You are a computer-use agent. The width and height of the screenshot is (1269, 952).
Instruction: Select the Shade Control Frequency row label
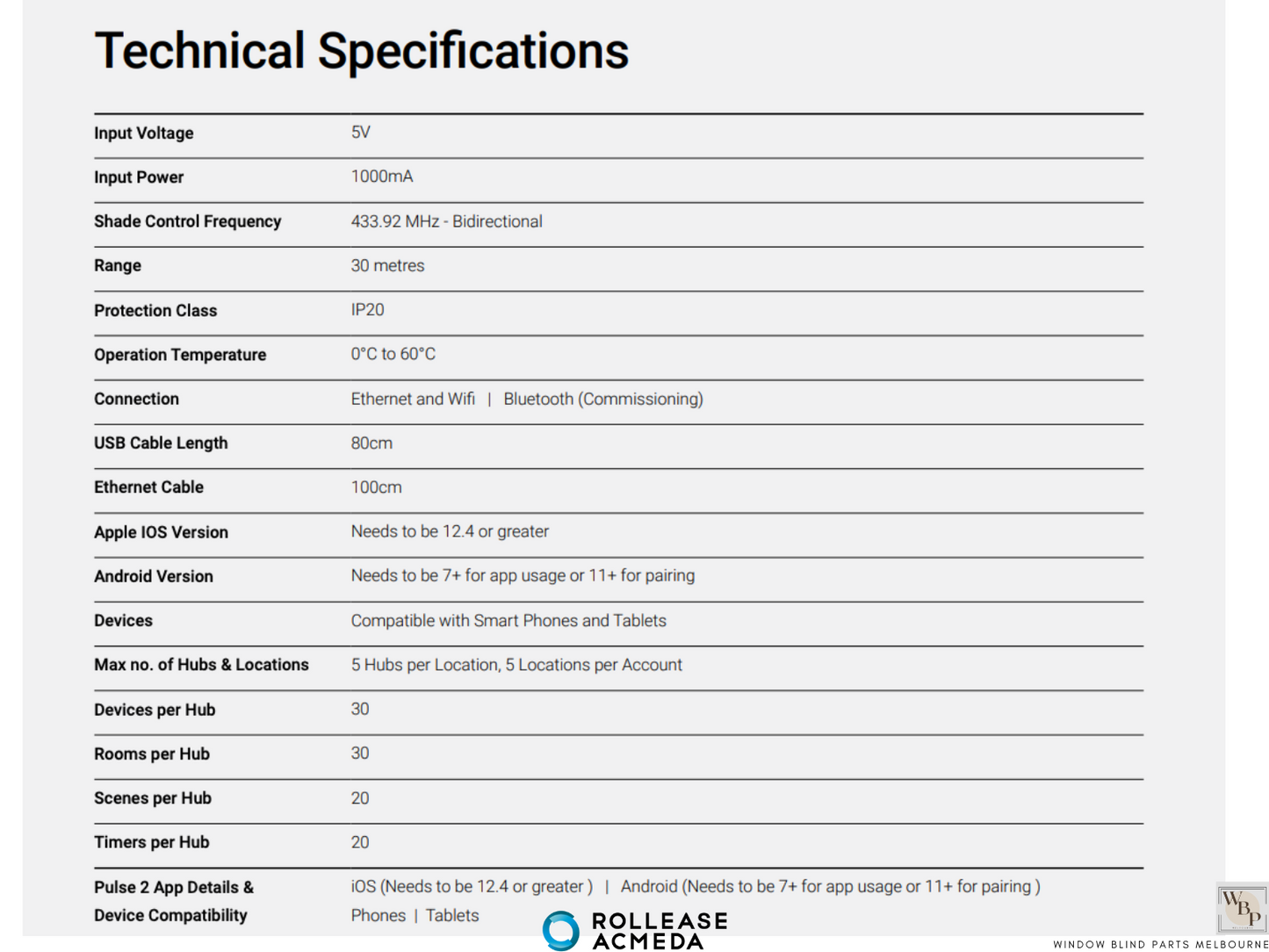click(188, 221)
